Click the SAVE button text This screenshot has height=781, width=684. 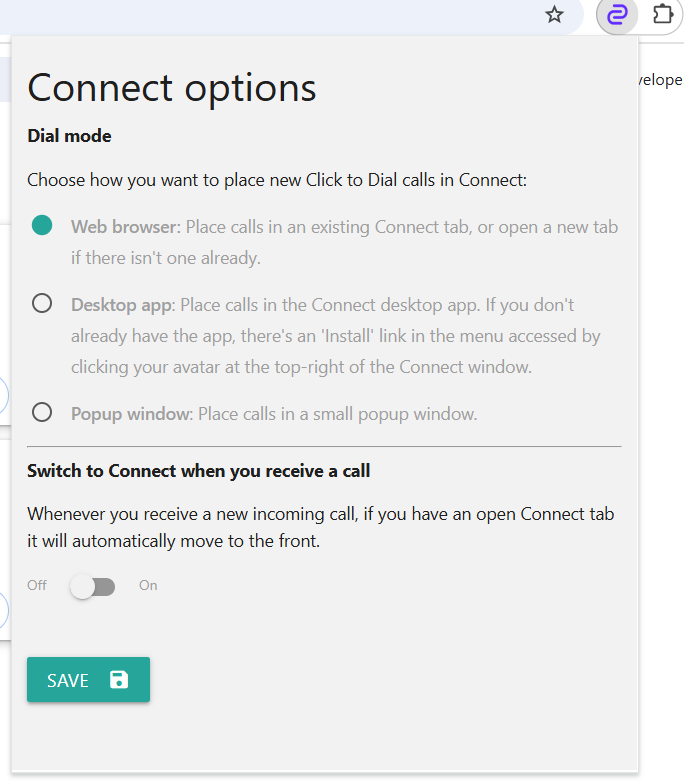pyautogui.click(x=68, y=680)
